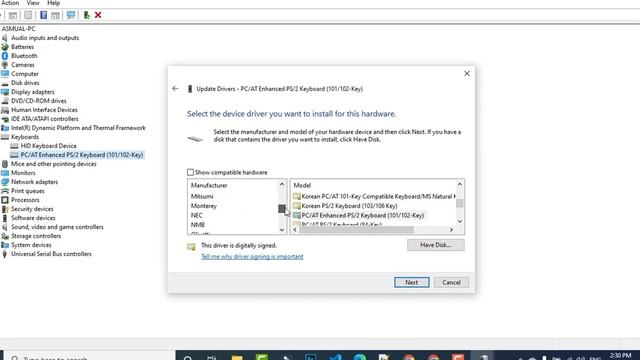Click the HID Keyboard Device icon

tap(14, 146)
